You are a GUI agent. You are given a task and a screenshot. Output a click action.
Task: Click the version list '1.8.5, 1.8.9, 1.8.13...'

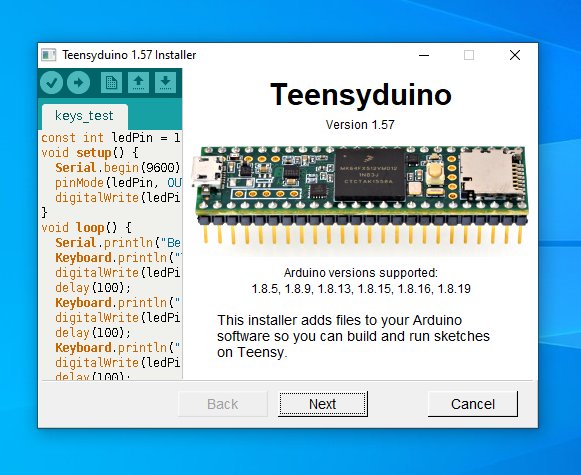pyautogui.click(x=361, y=289)
